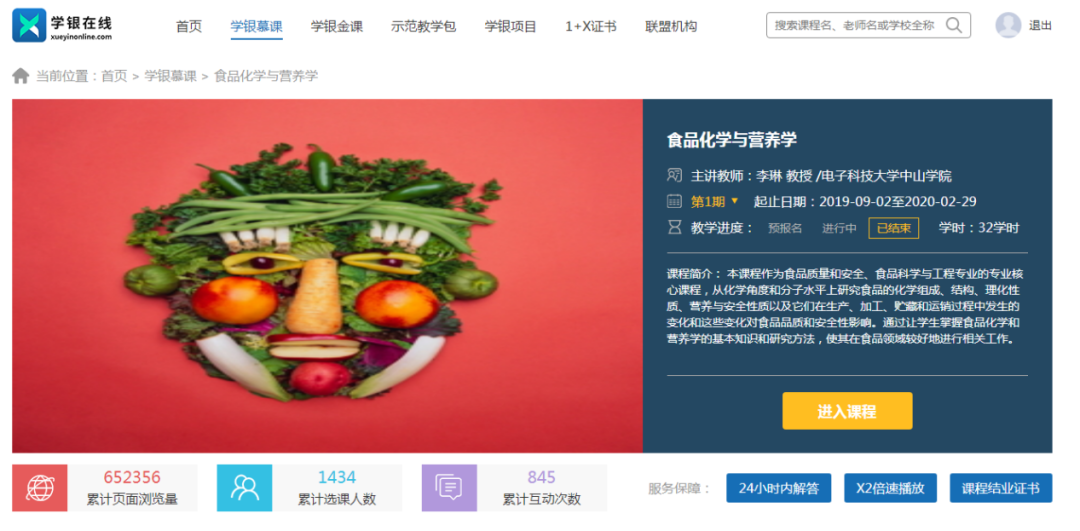Click the 进入课程 button
The width and height of the screenshot is (1080, 531).
847,411
